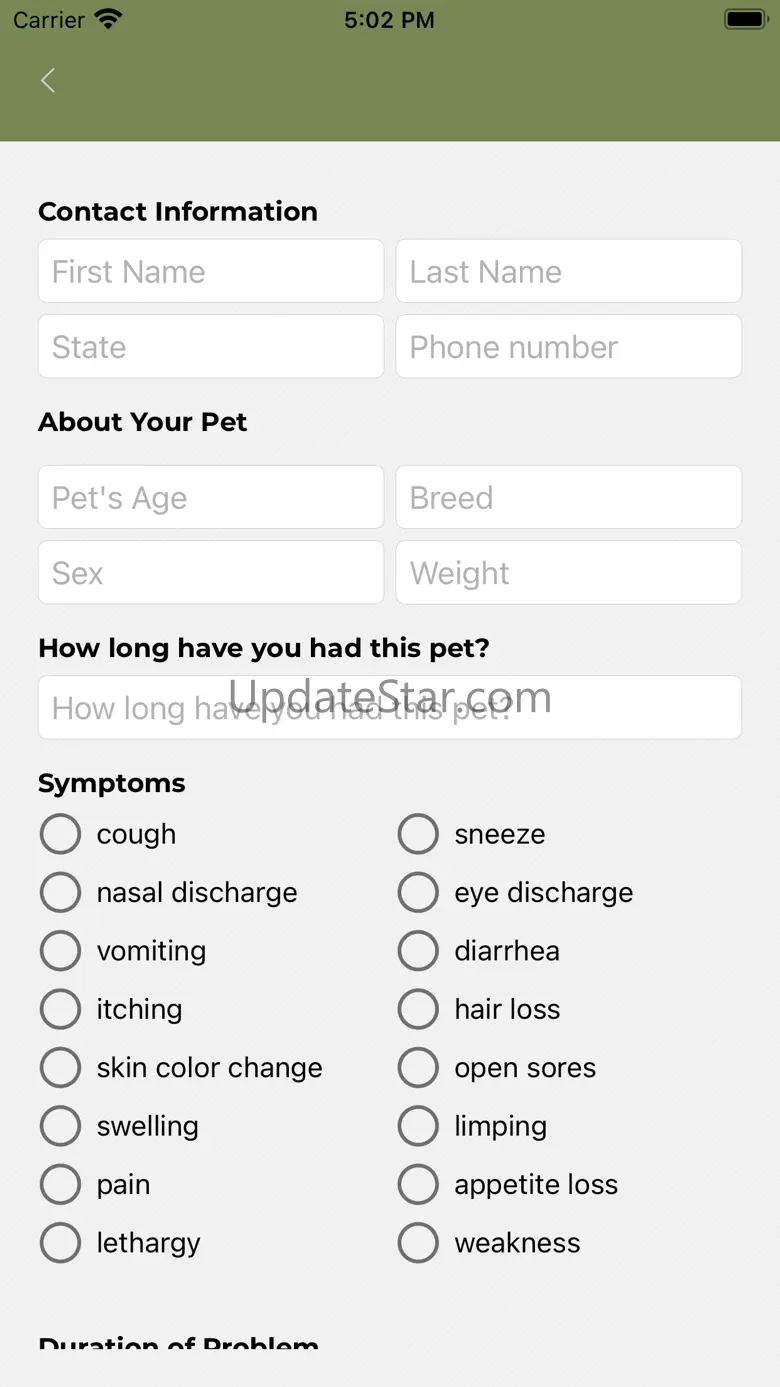This screenshot has height=1387, width=780.
Task: Select the open sores option
Action: click(418, 1068)
